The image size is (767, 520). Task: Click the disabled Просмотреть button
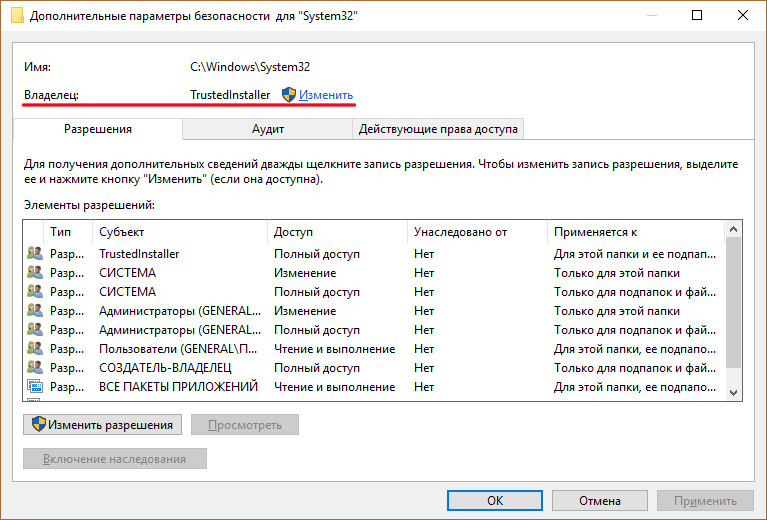(x=245, y=425)
